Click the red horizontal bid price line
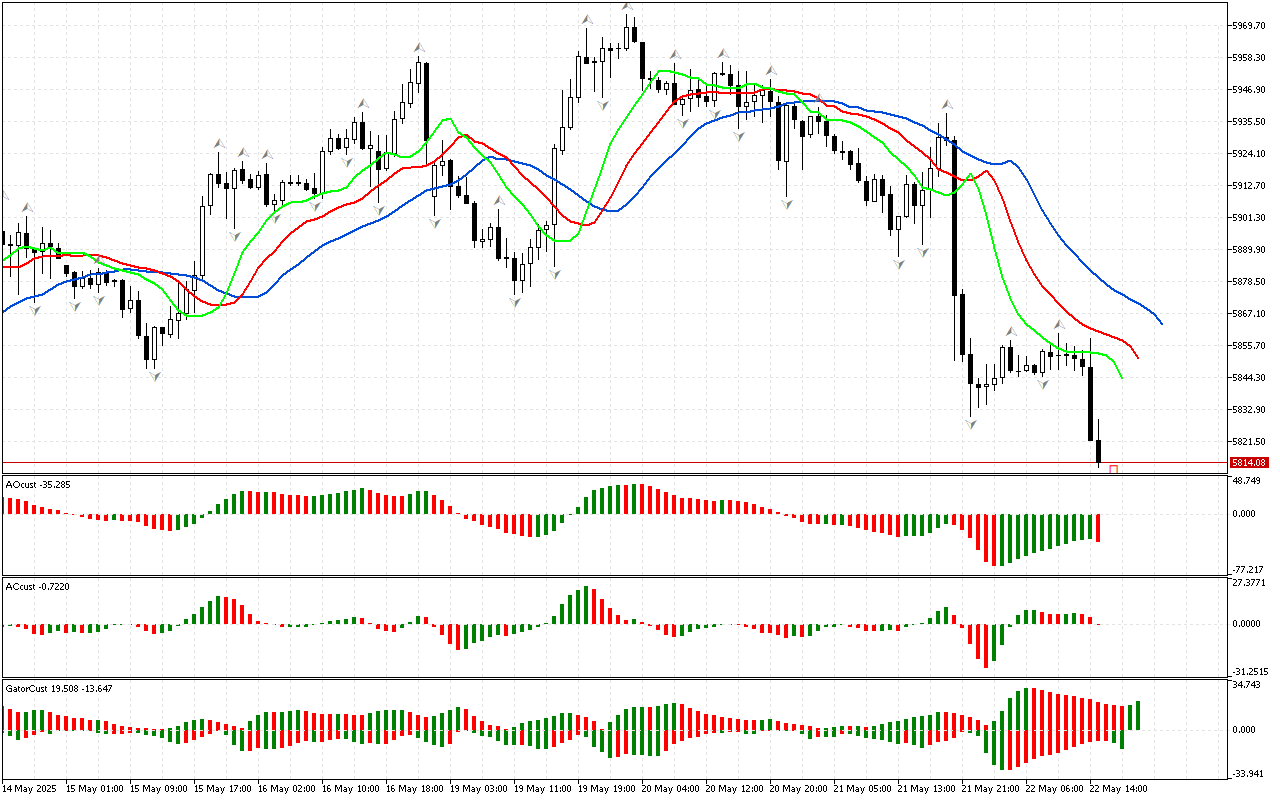The image size is (1280, 800). 600,463
